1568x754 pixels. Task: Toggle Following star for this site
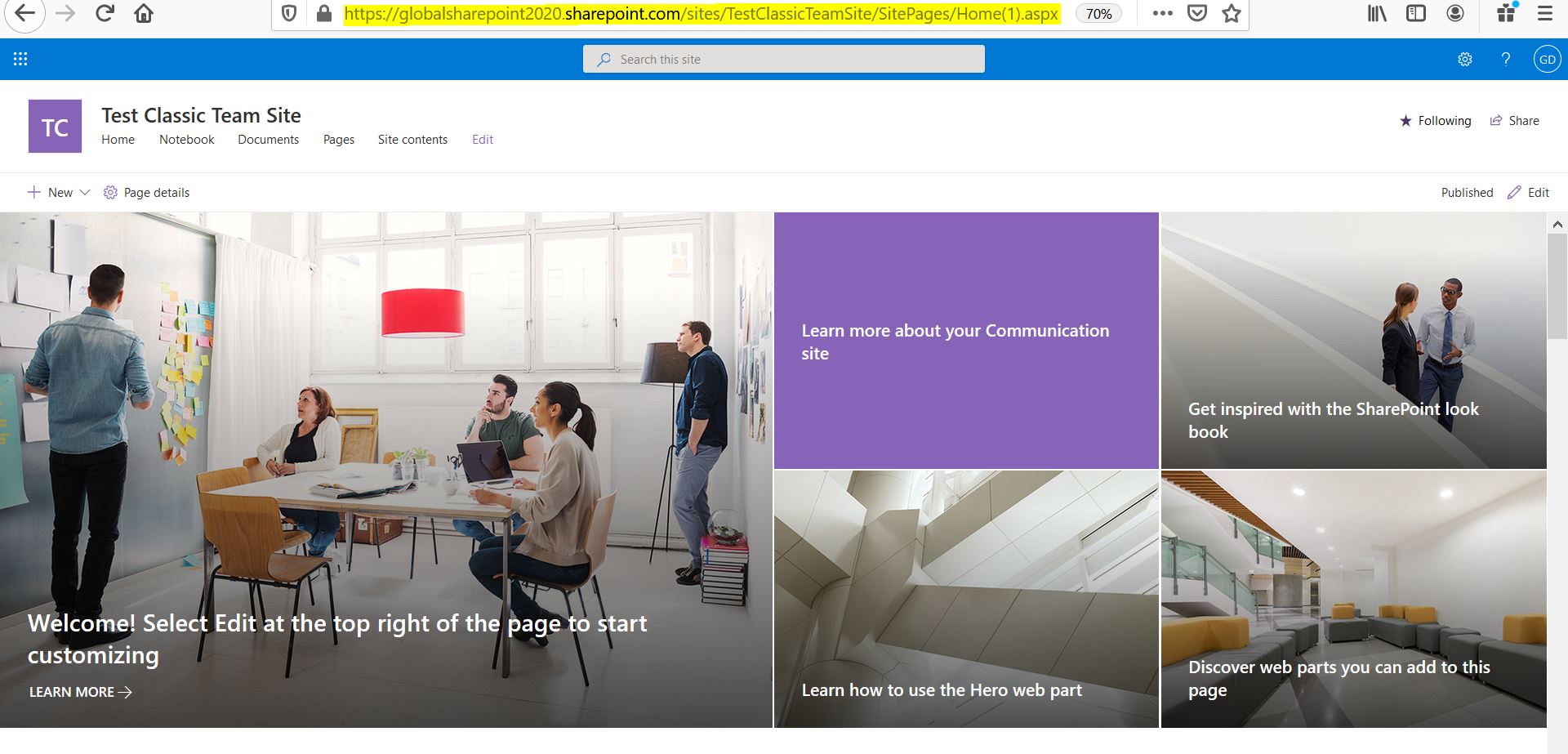[1405, 121]
